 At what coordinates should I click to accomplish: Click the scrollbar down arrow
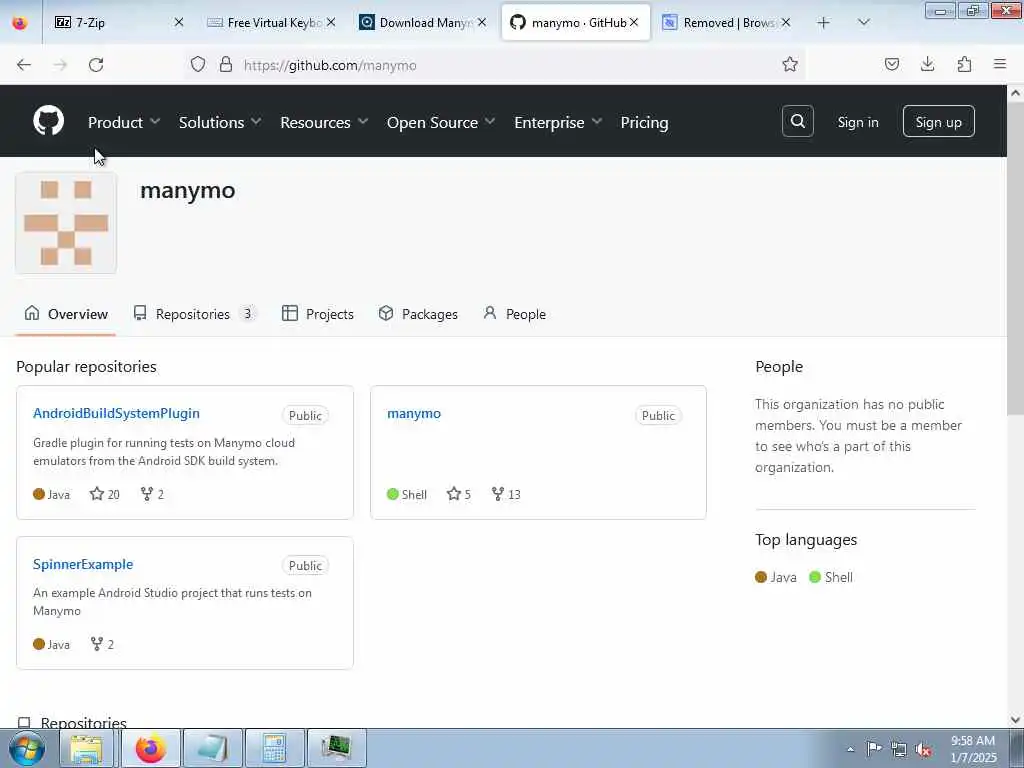coord(1016,720)
